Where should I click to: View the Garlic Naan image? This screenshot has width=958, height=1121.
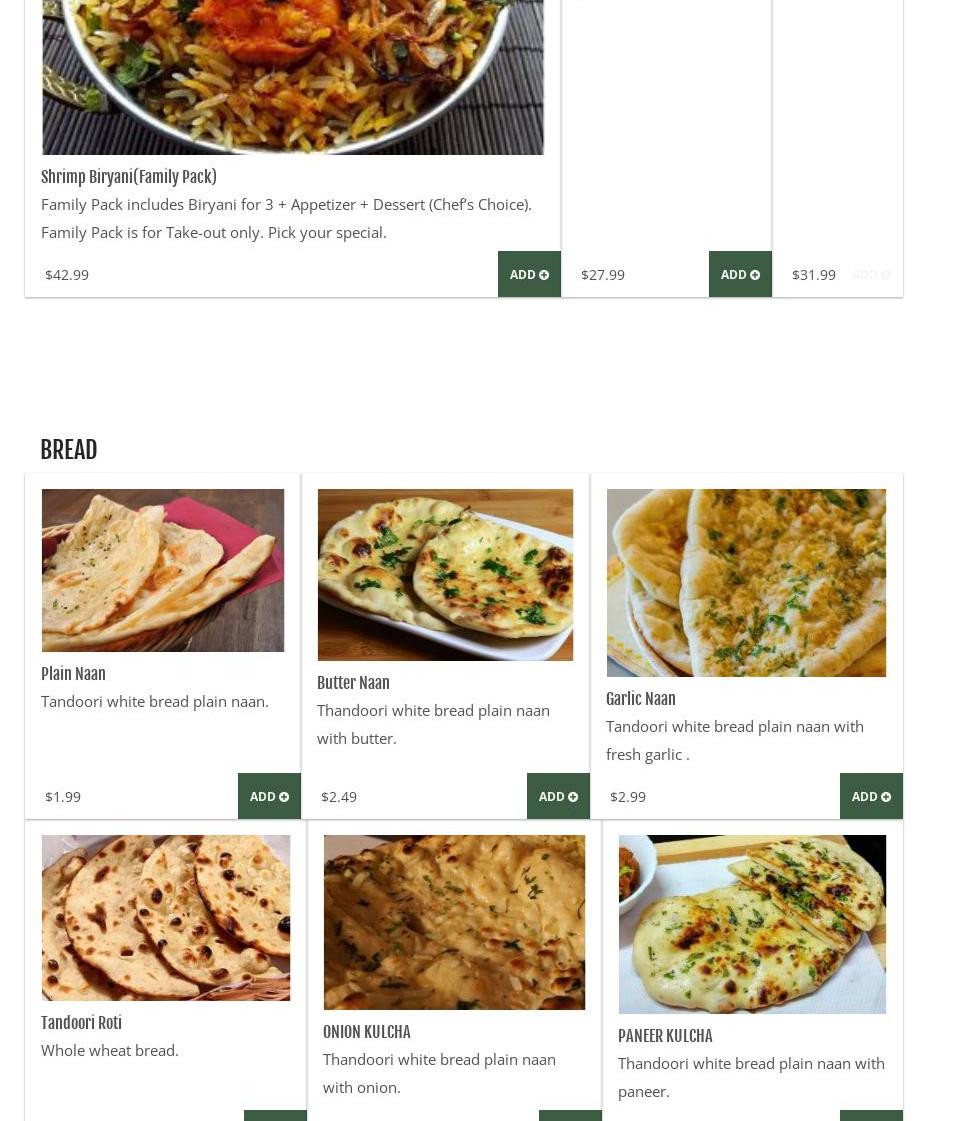point(746,583)
